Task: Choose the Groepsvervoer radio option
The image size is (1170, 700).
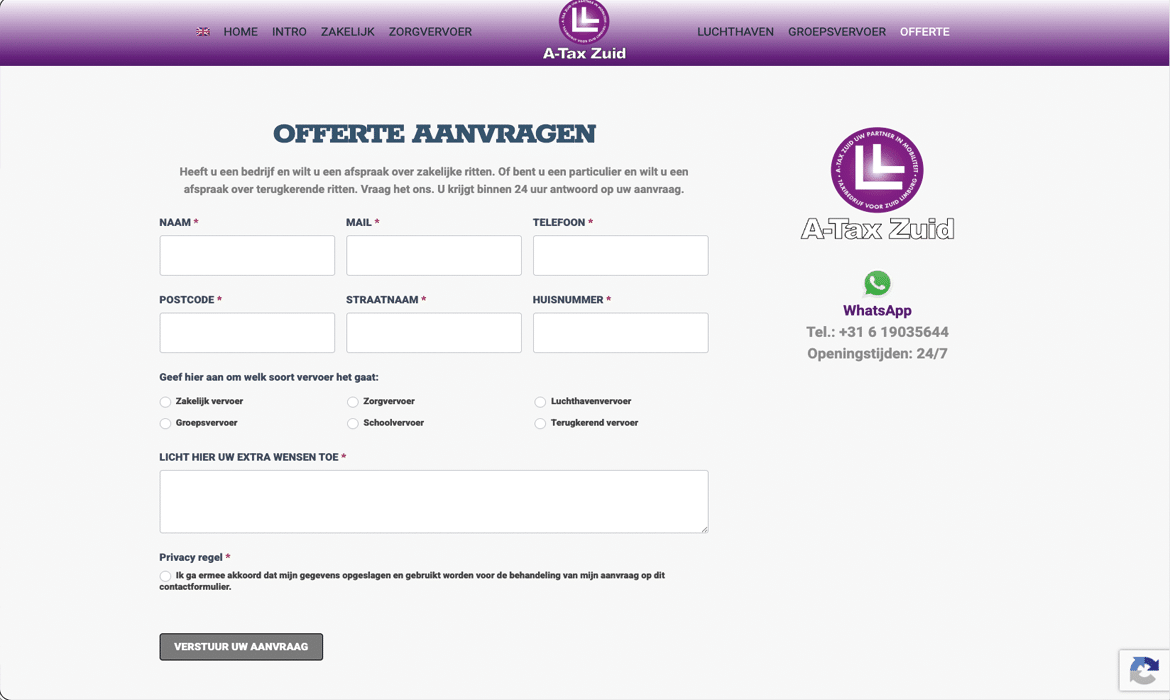Action: pos(165,424)
